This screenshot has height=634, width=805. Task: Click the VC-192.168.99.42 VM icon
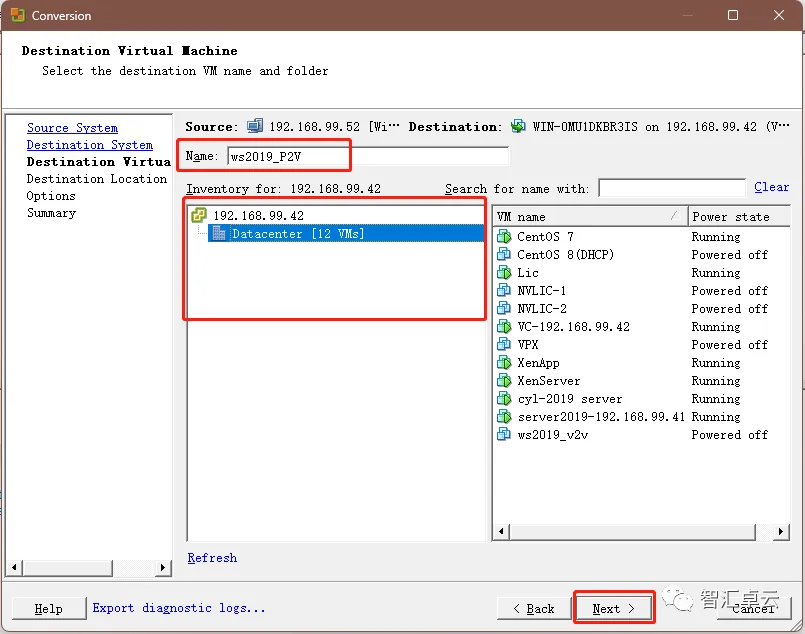coord(504,326)
